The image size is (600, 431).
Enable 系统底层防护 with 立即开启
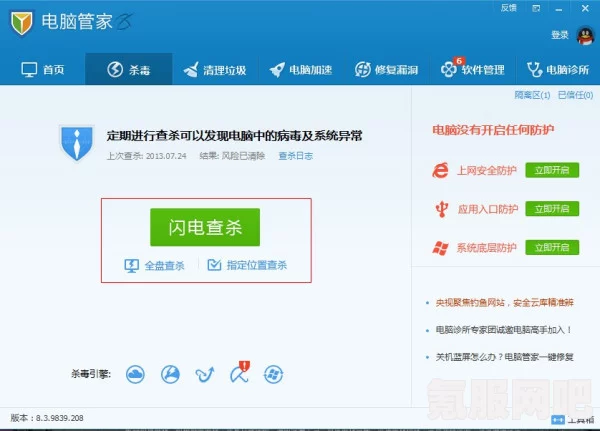click(552, 247)
